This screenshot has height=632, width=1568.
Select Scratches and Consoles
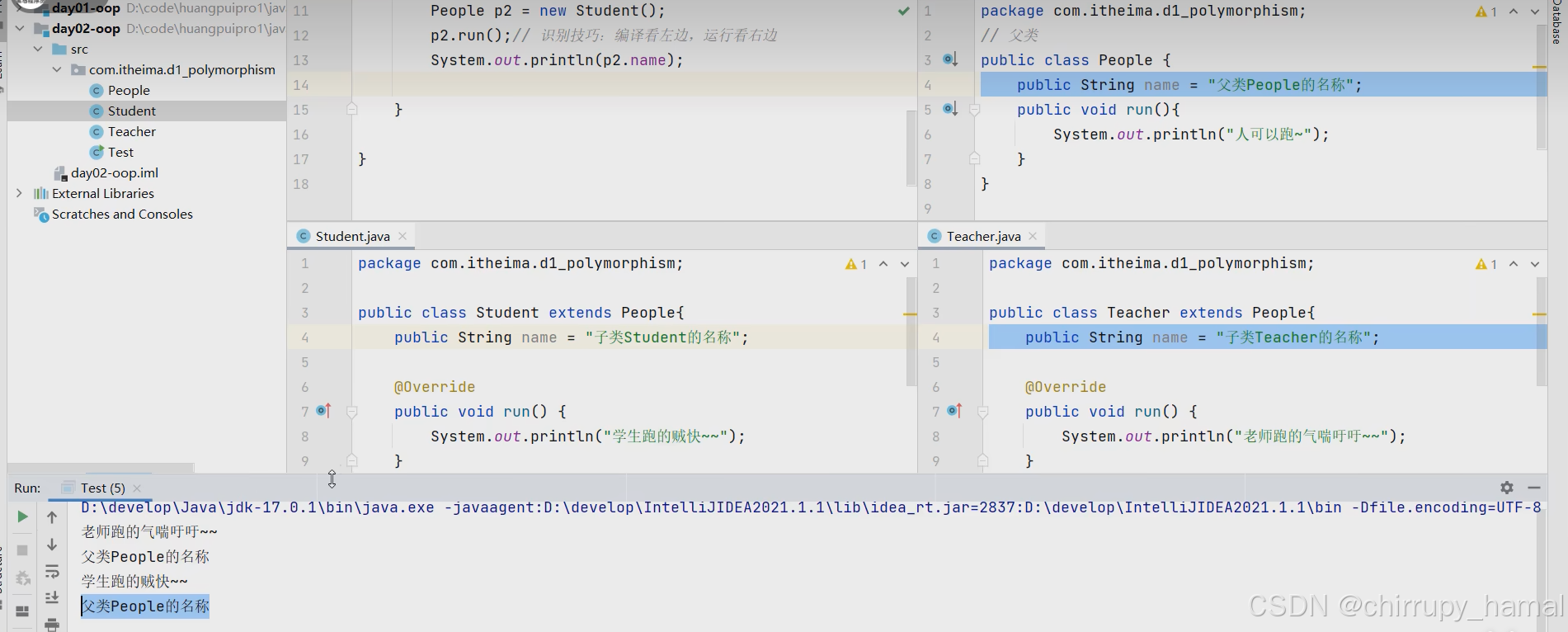click(x=122, y=214)
